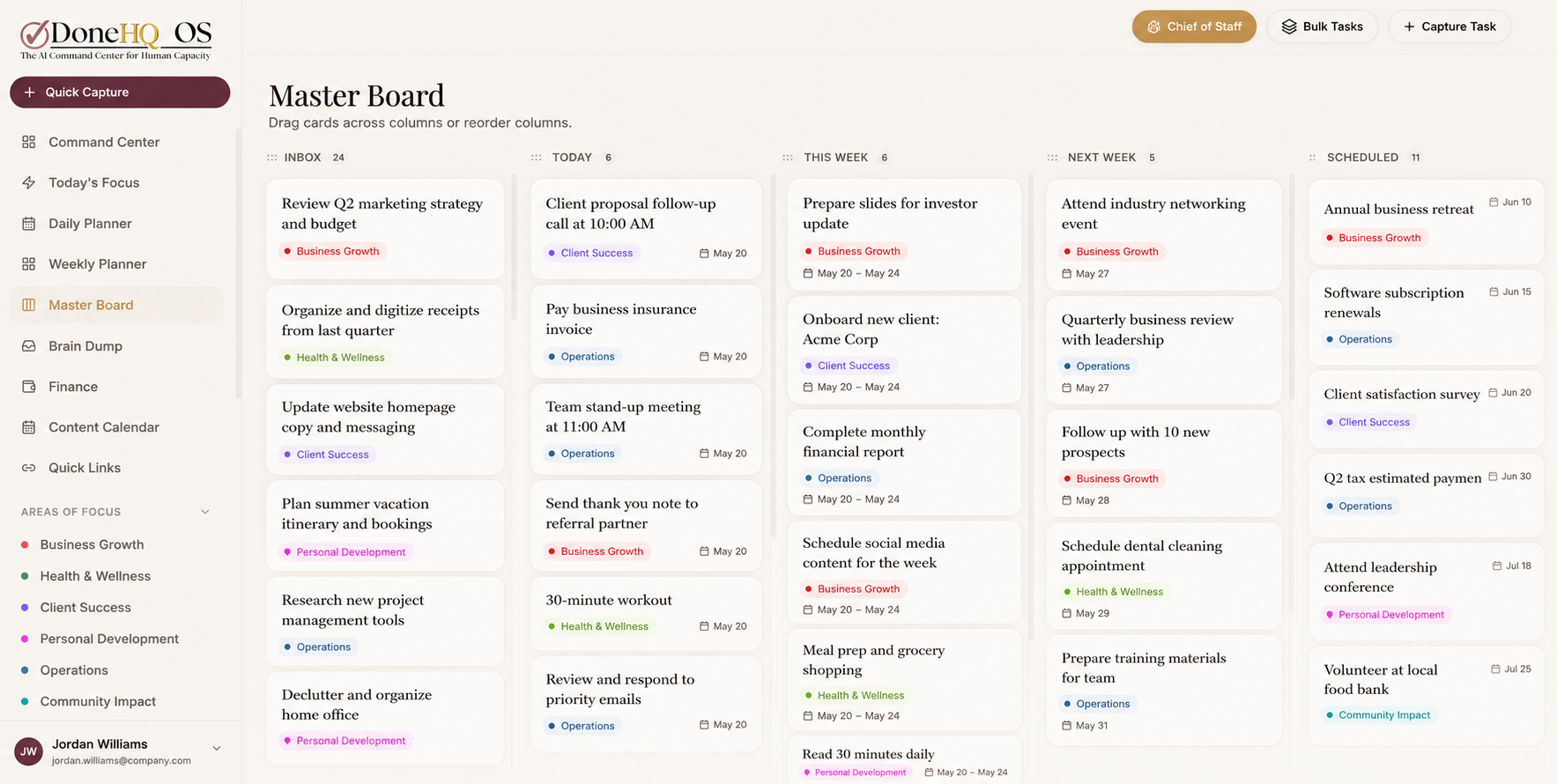Click the Chief of Staff button icon

point(1153,26)
